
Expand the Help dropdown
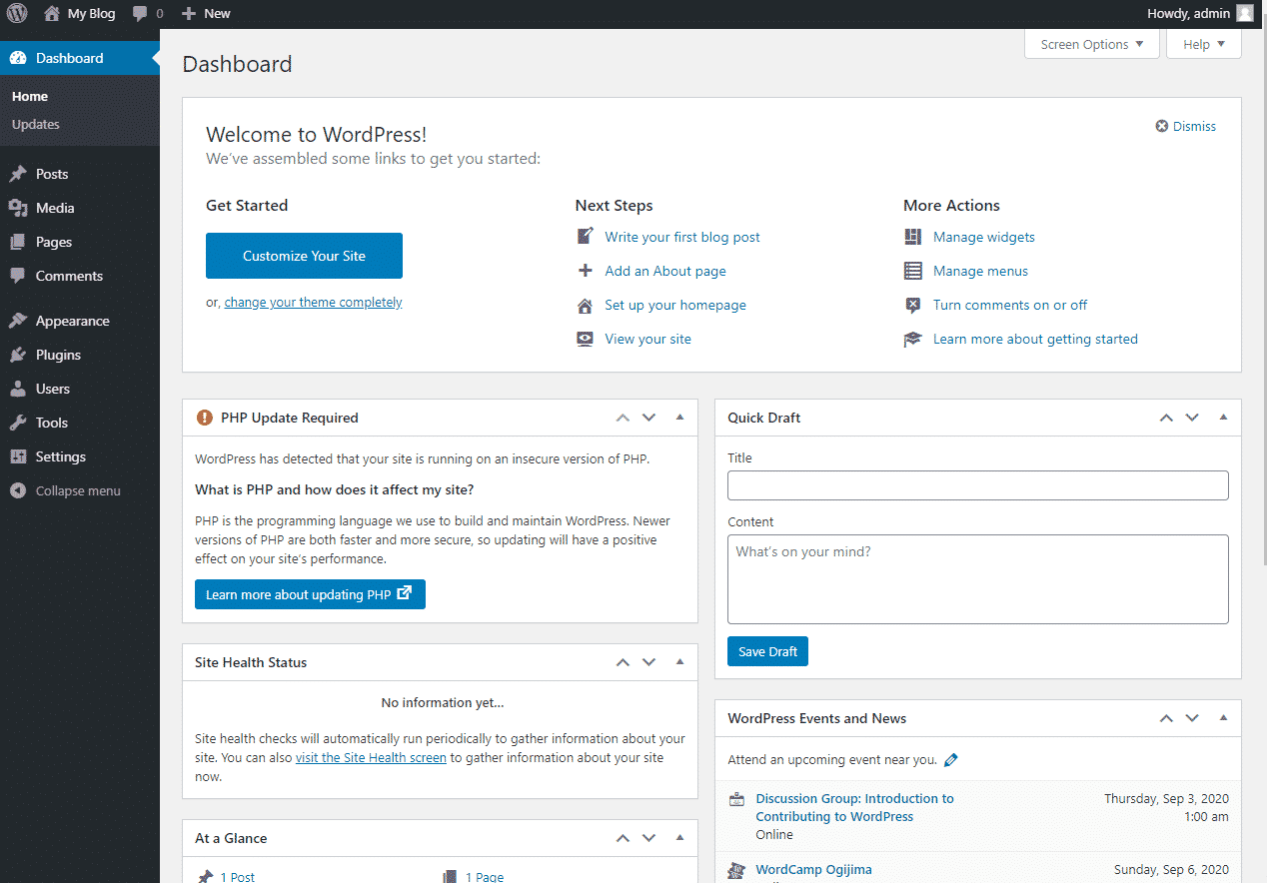click(x=1203, y=44)
